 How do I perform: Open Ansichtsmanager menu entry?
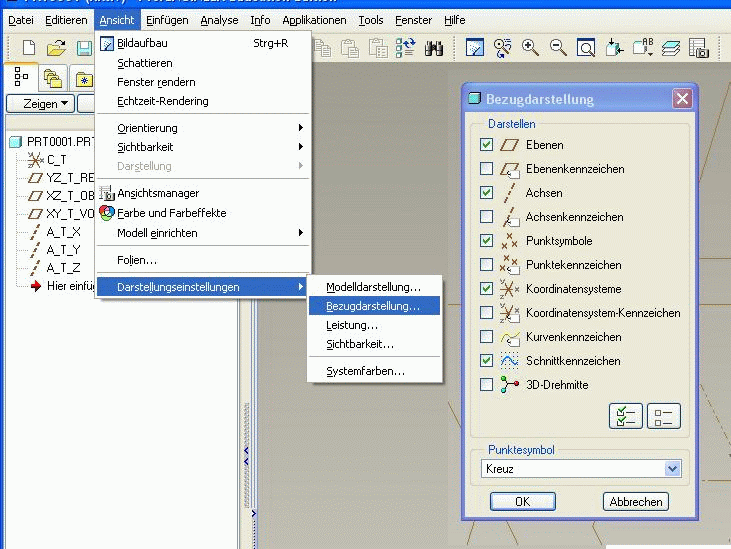point(203,193)
